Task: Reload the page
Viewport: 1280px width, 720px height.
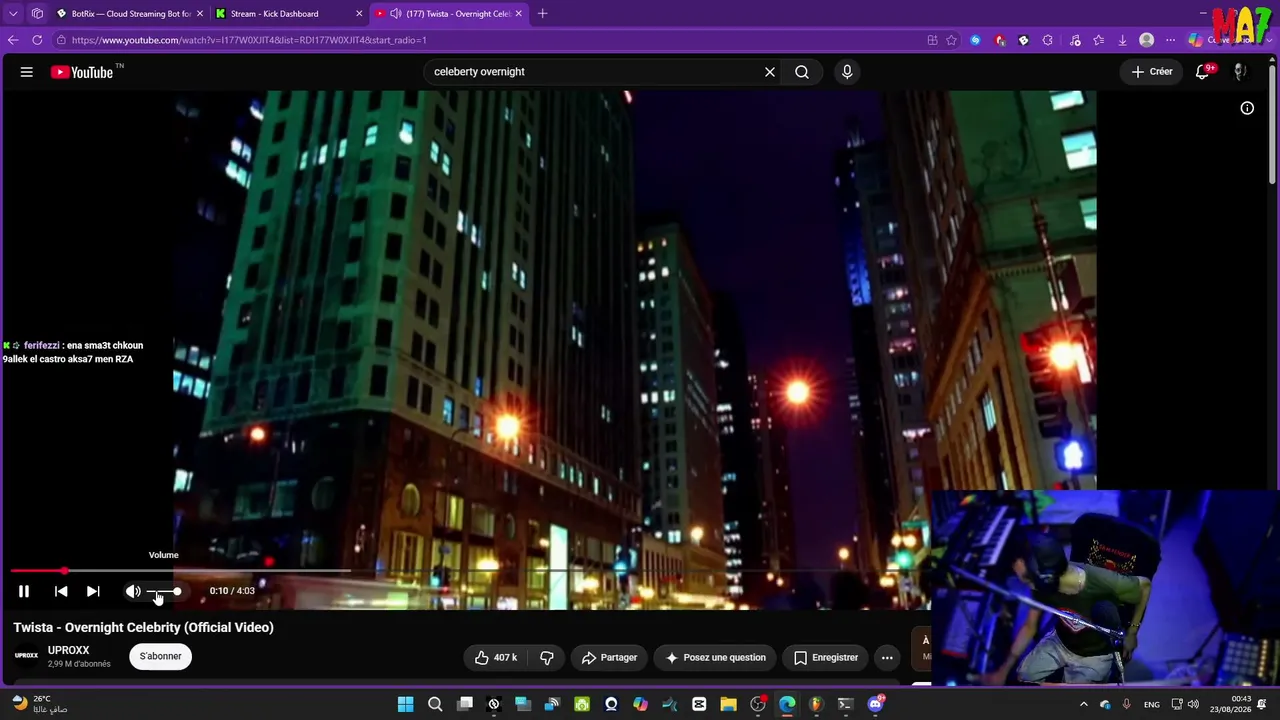Action: tap(37, 40)
